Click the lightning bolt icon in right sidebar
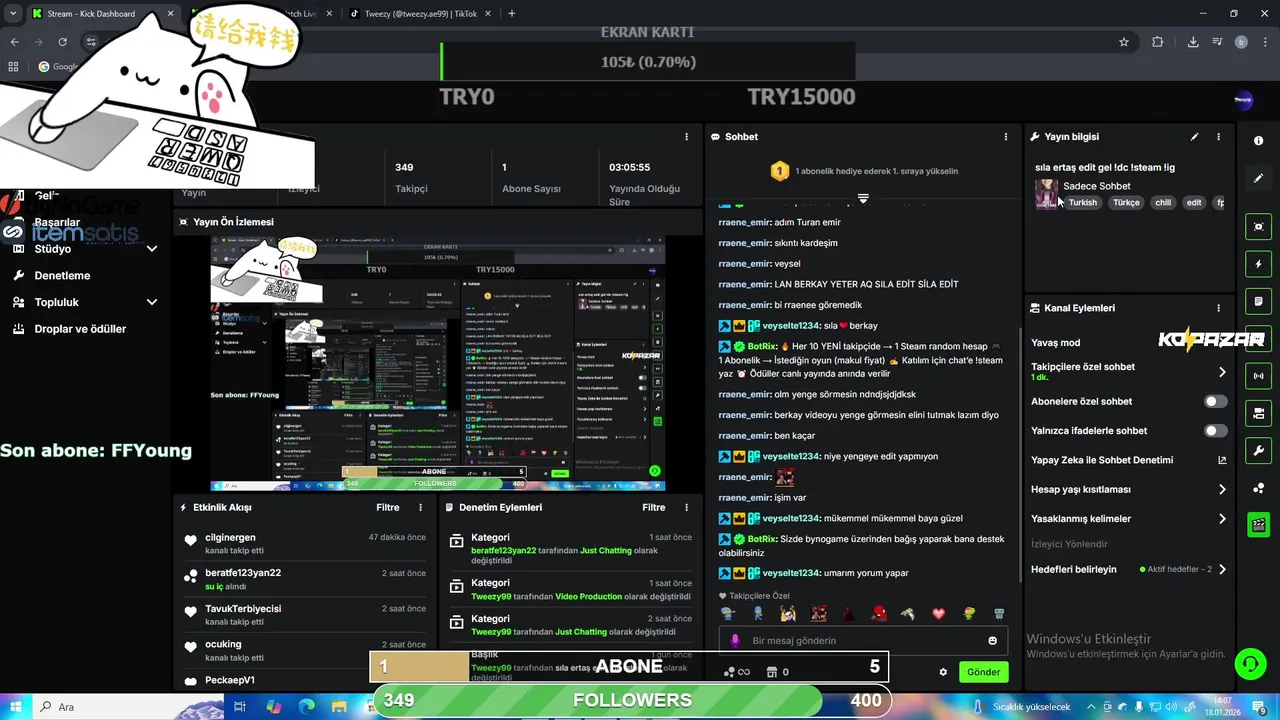 [1258, 264]
